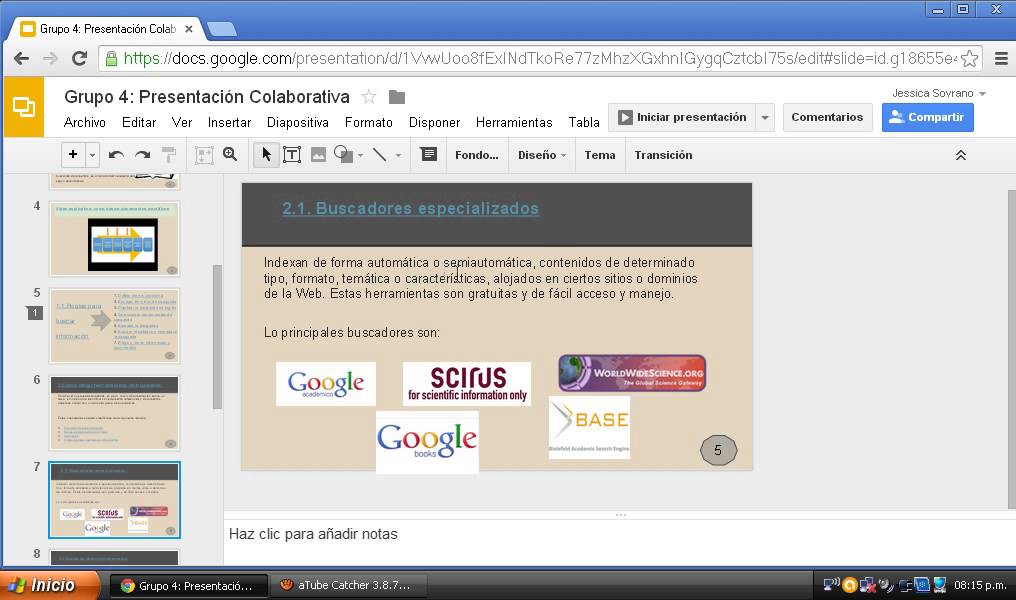Click the undo arrow

[117, 155]
